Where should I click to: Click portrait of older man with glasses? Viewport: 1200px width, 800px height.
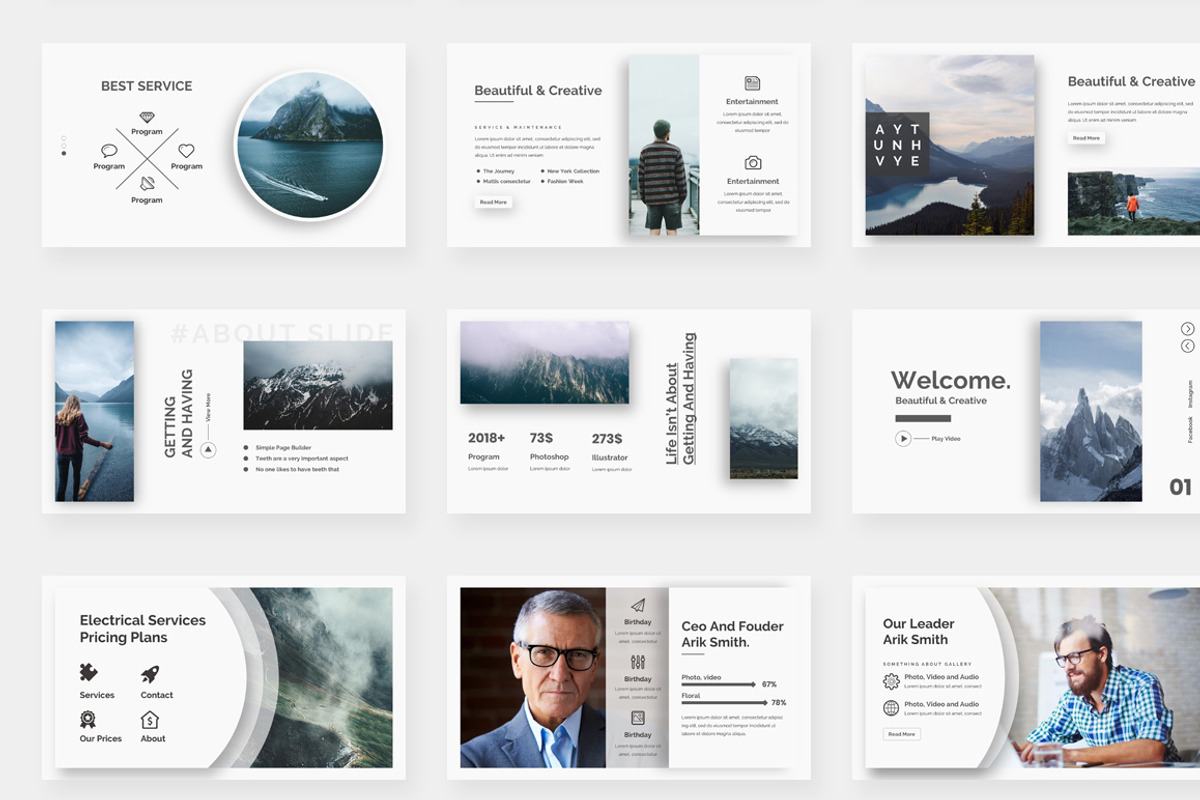click(533, 677)
